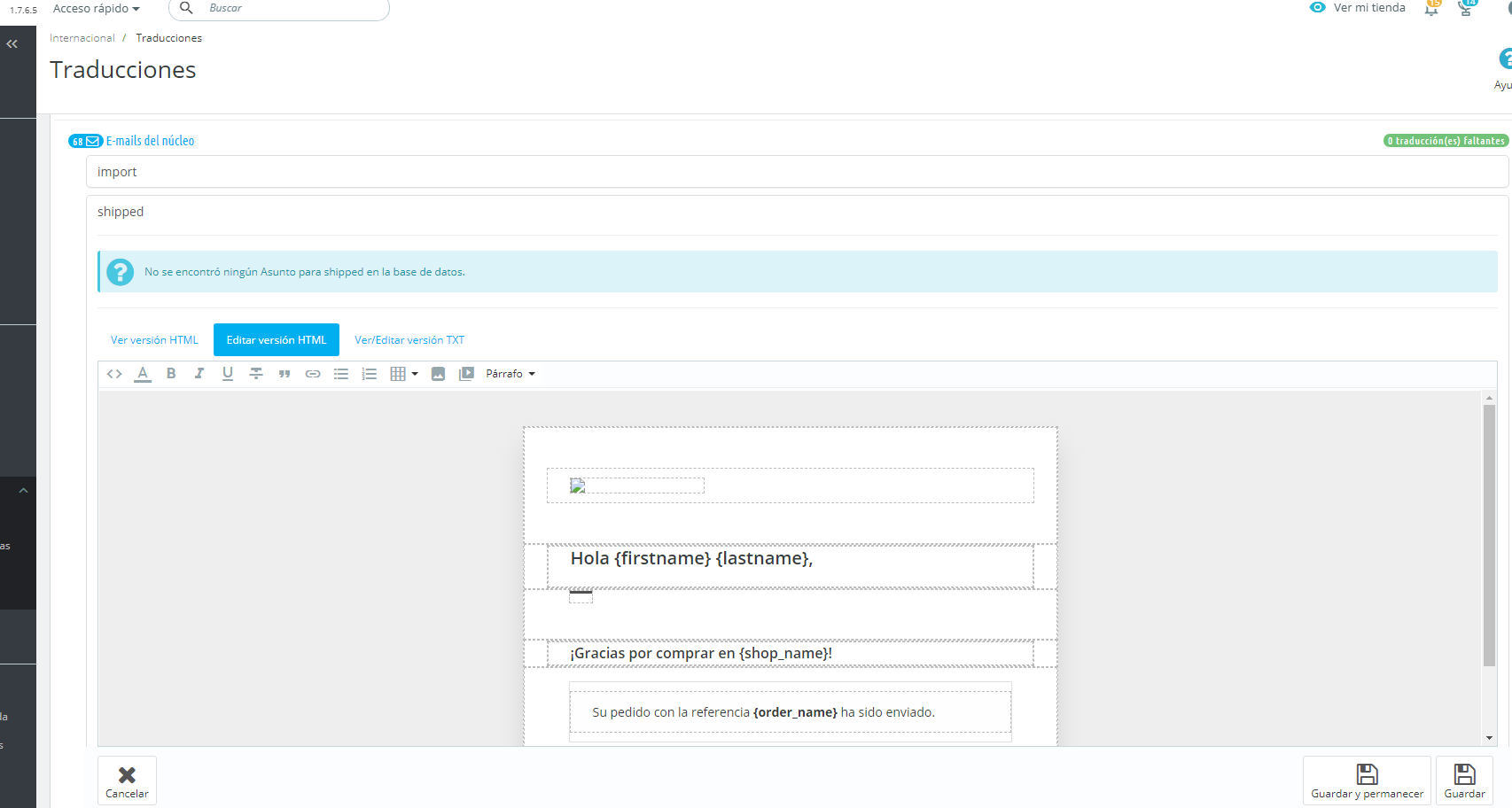Click the 0 traducción(es) faltantes badge
This screenshot has width=1512, height=808.
[1446, 141]
